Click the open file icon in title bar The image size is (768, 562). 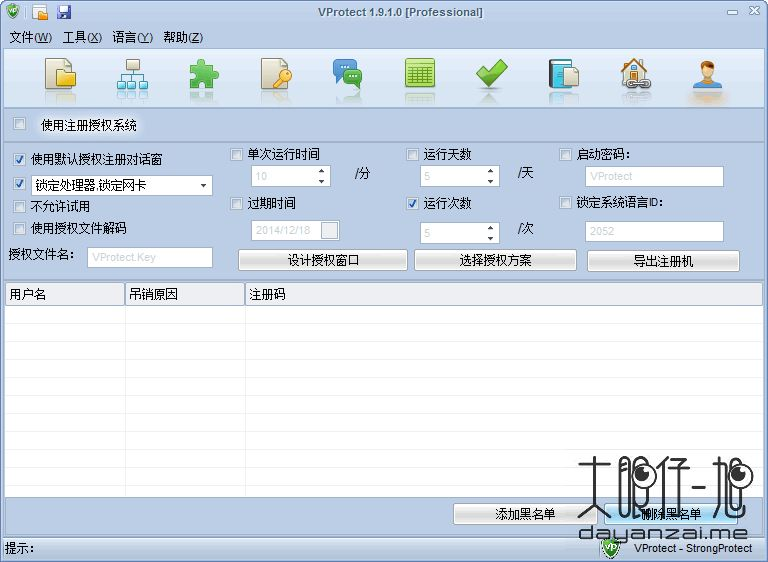40,12
